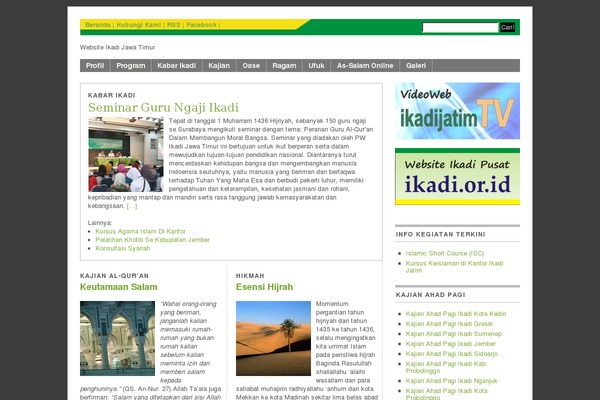The image size is (600, 400).
Task: Open Kajian Ahad Pagi Ikadi Nganjuk
Action: click(452, 380)
